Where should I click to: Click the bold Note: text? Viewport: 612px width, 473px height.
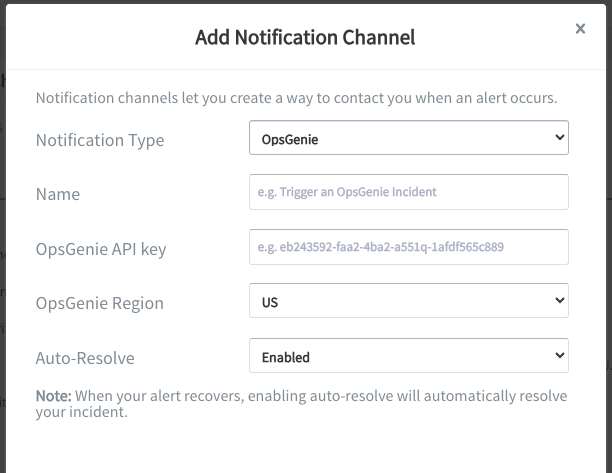pos(53,396)
